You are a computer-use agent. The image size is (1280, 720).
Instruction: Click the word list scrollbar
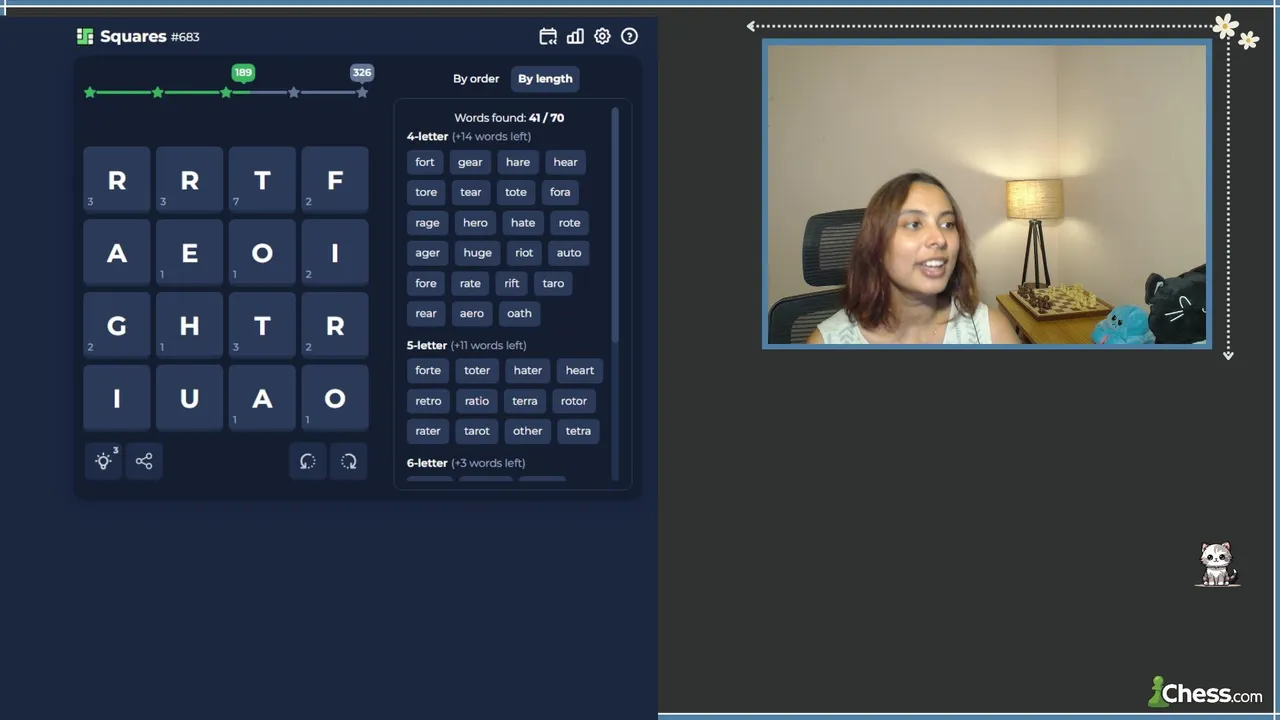[x=615, y=223]
